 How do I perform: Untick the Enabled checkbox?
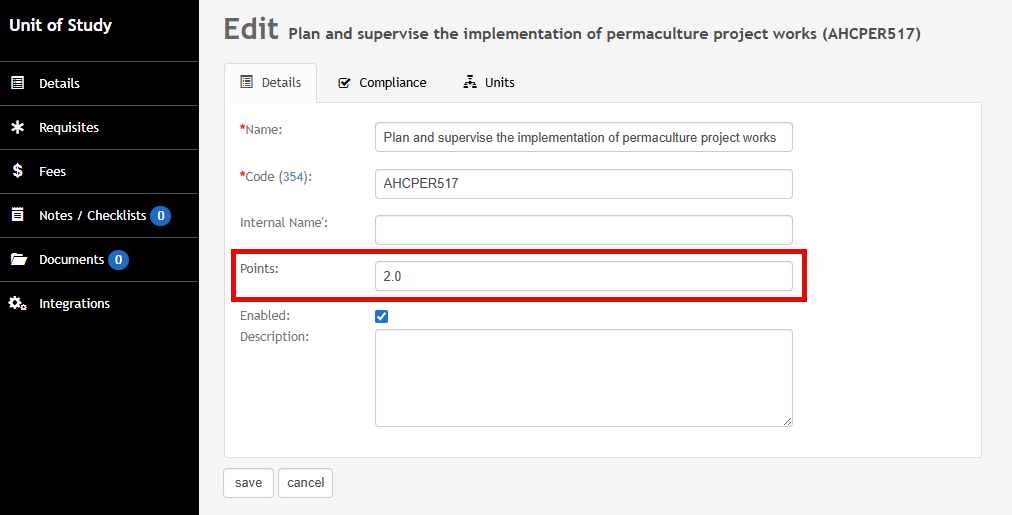pyautogui.click(x=381, y=316)
